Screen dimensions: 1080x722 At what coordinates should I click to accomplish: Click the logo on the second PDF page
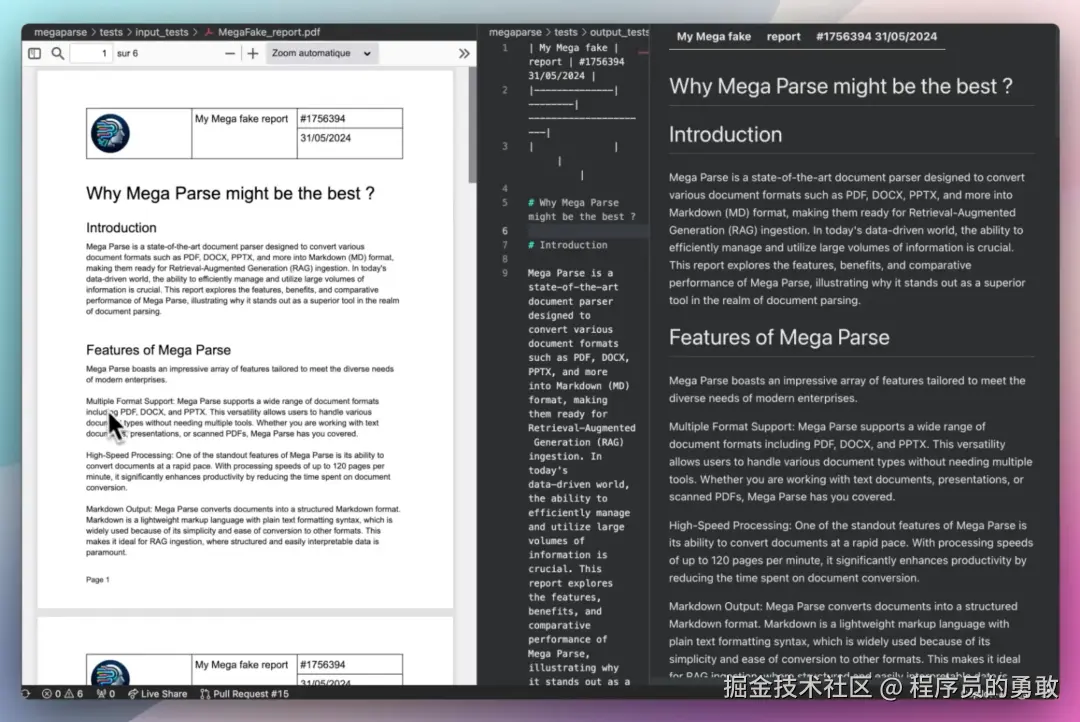(x=110, y=673)
